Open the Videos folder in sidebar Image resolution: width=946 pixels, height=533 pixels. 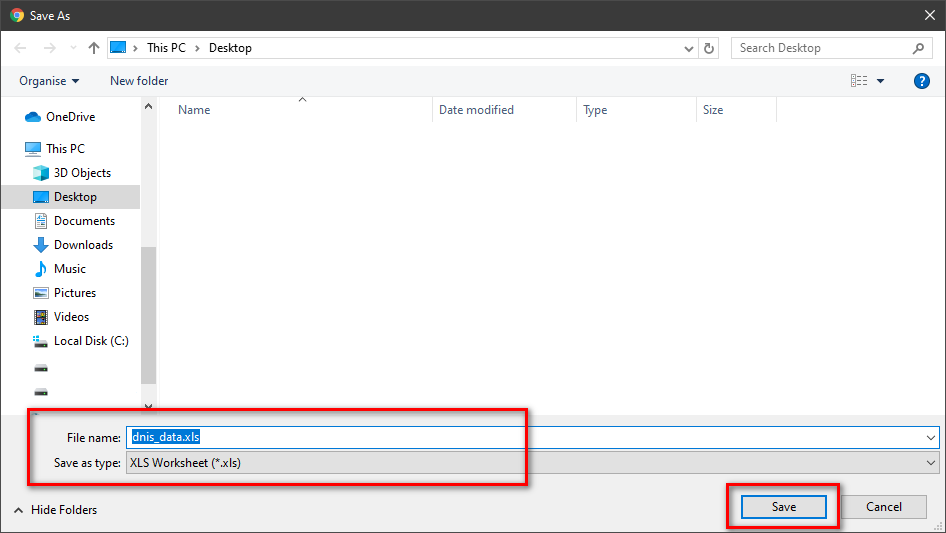click(x=71, y=317)
